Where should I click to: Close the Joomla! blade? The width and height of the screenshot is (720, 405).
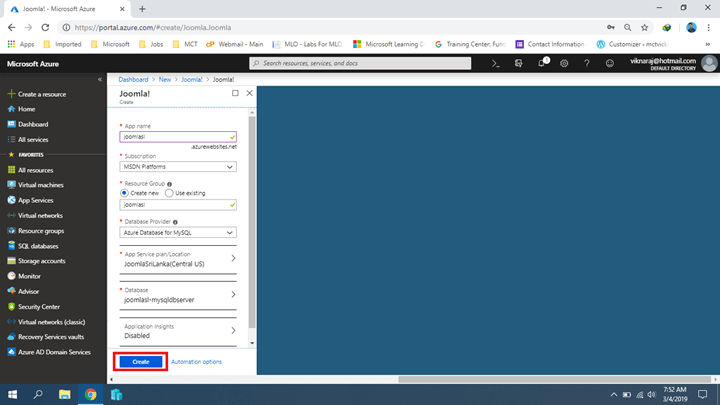coord(249,93)
